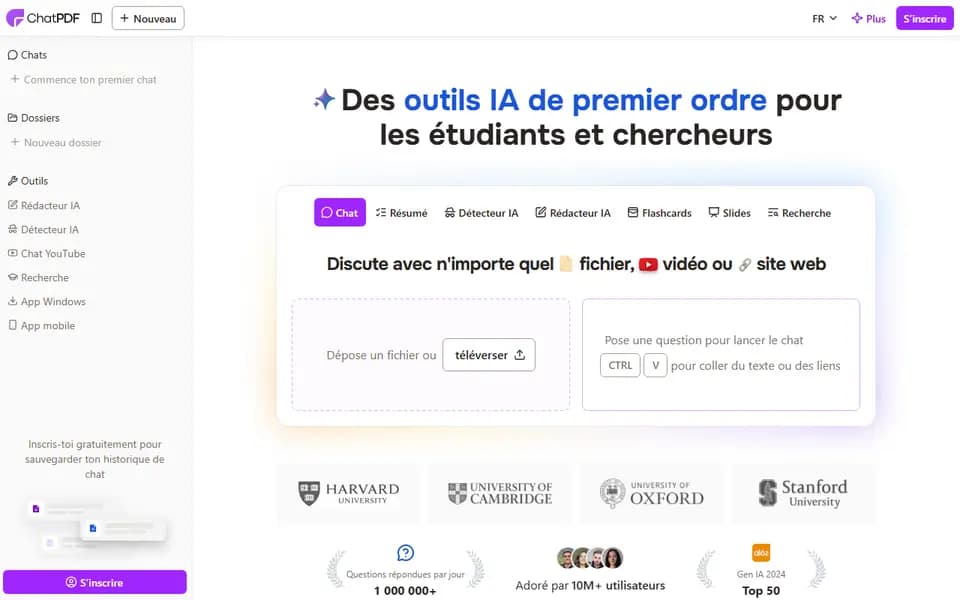The height and width of the screenshot is (600, 960).
Task: Click the App mobile phone icon
Action: (x=12, y=325)
